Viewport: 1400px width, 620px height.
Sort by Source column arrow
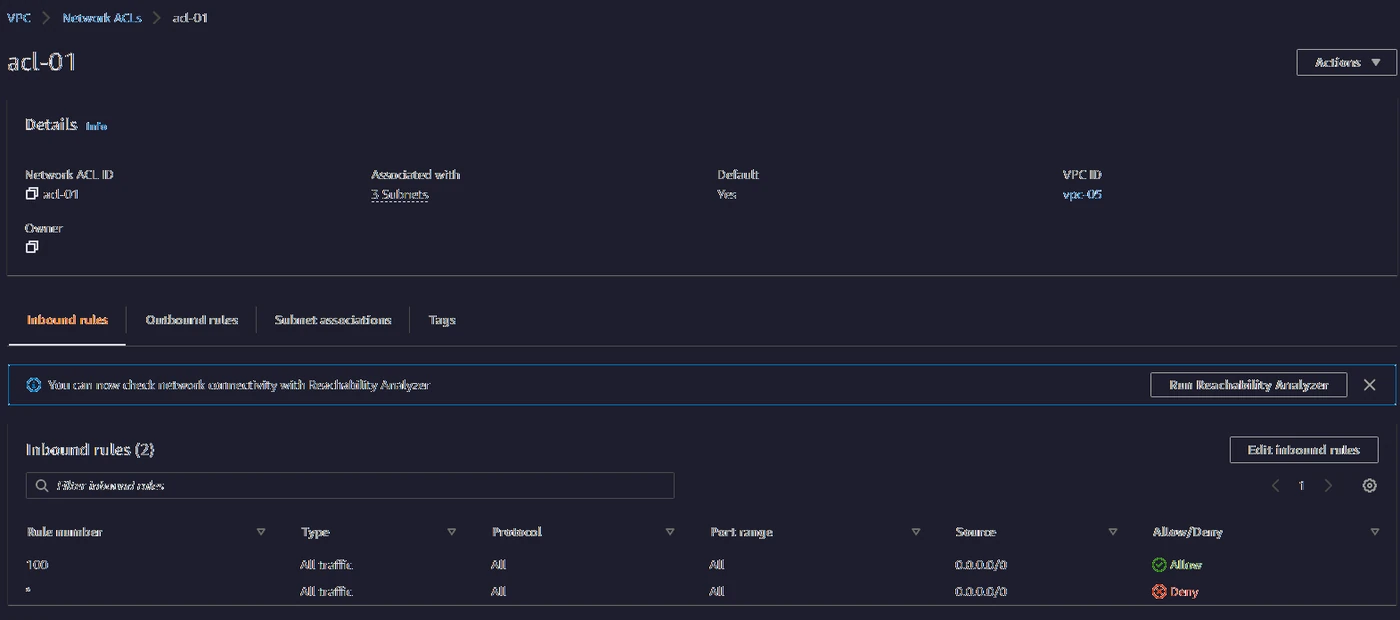tap(1112, 532)
